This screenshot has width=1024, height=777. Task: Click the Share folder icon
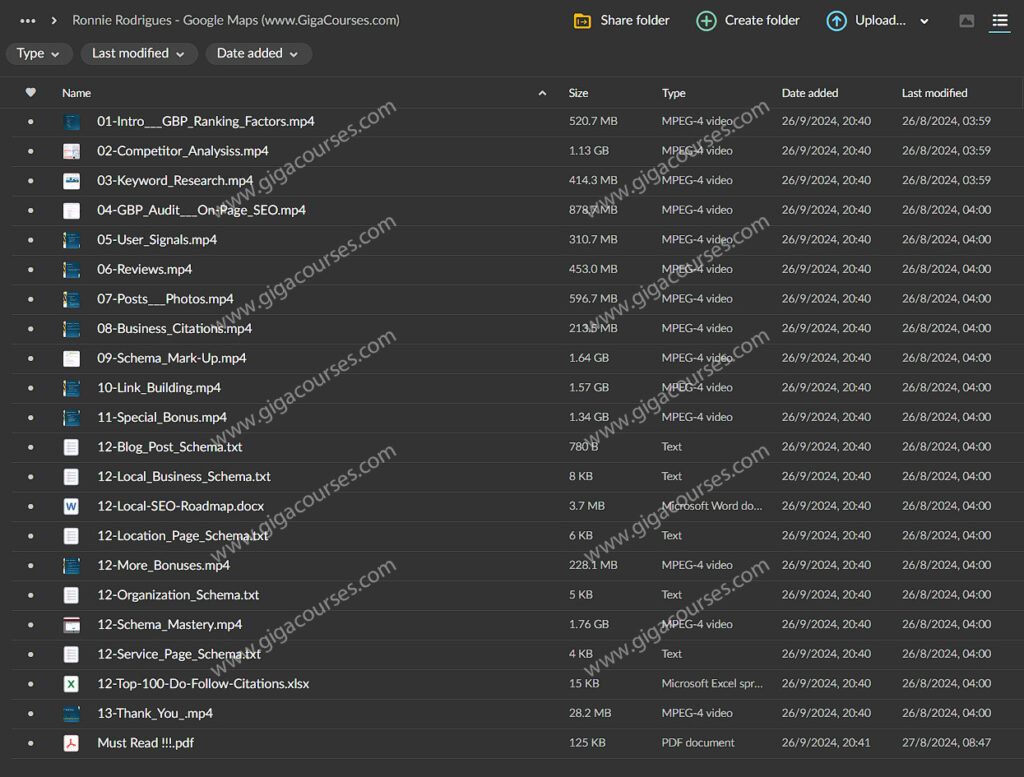582,21
